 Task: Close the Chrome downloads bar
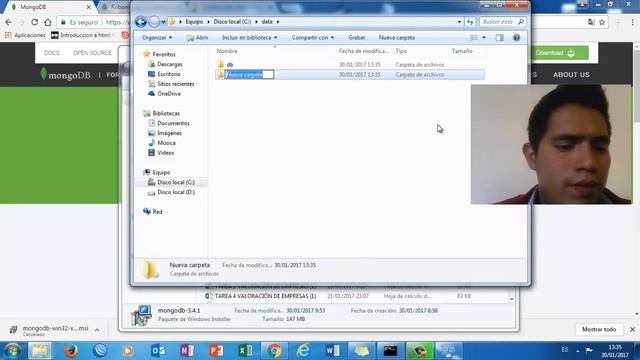[632, 329]
